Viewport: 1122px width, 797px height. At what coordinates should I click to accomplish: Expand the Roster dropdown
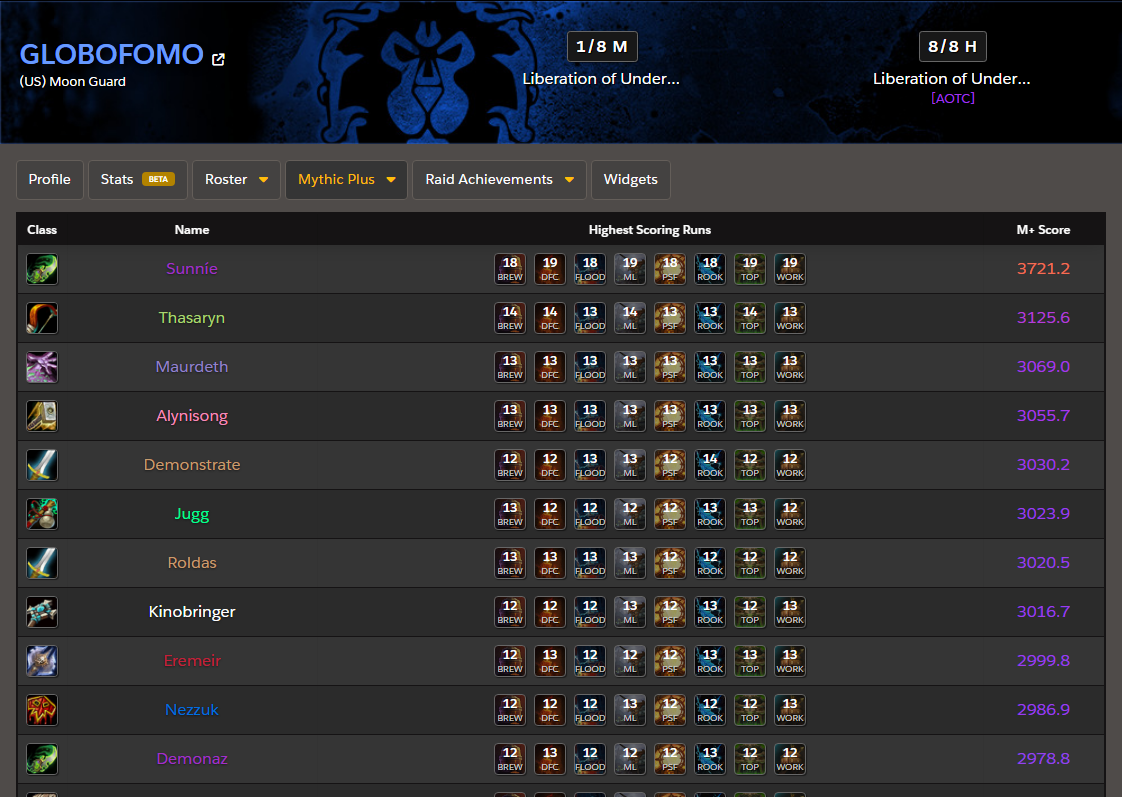pos(236,180)
